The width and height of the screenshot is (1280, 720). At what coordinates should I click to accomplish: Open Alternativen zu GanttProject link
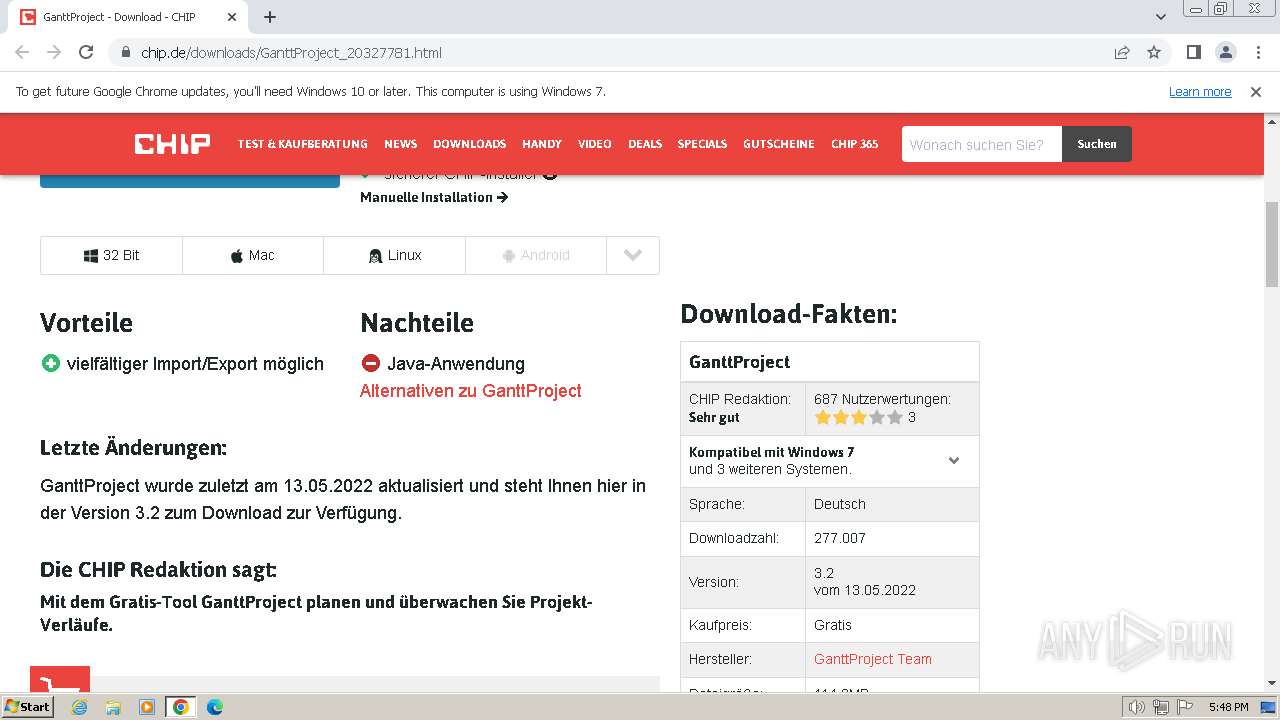[470, 391]
